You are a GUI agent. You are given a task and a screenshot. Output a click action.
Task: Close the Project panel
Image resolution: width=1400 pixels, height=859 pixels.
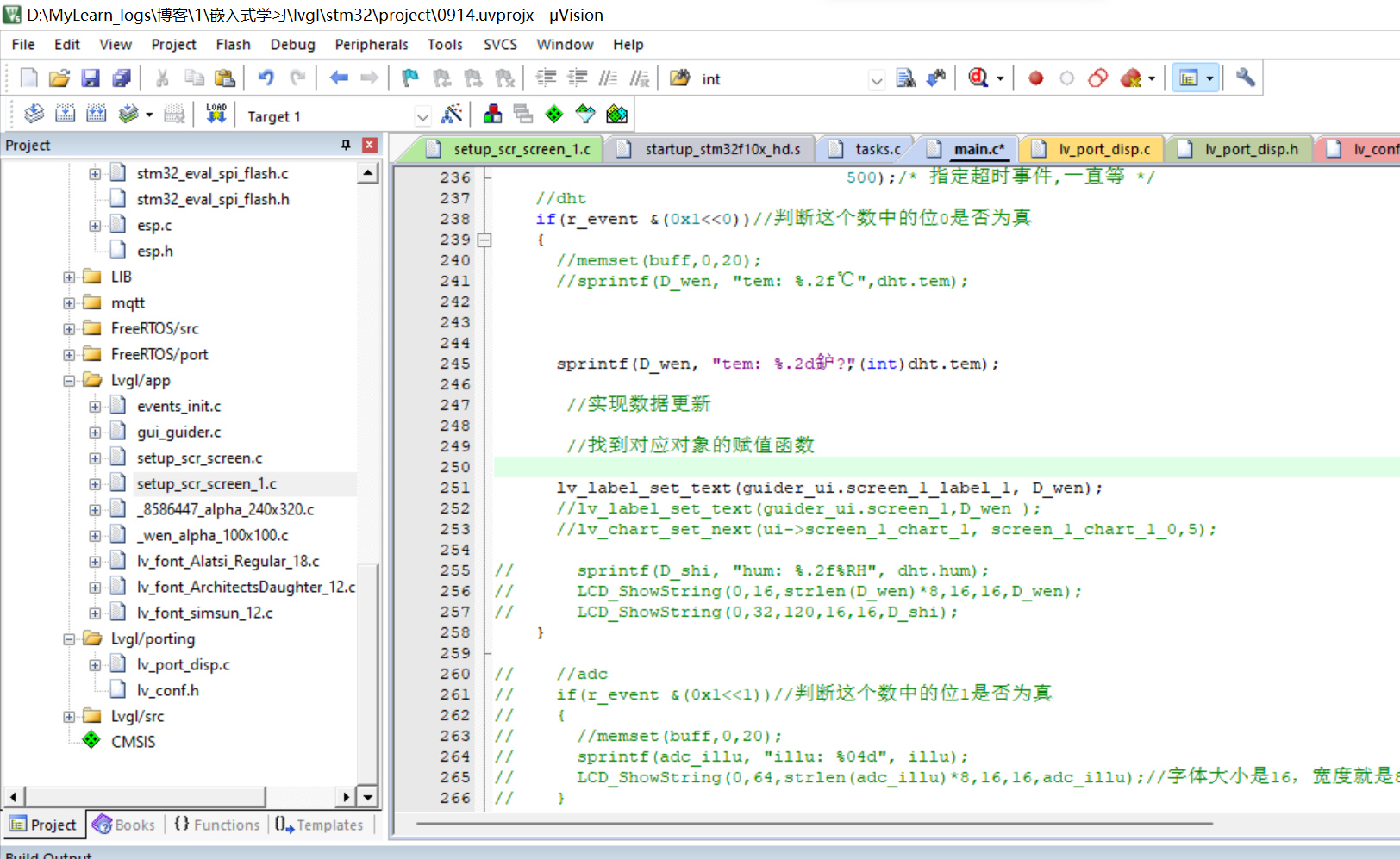tap(370, 145)
